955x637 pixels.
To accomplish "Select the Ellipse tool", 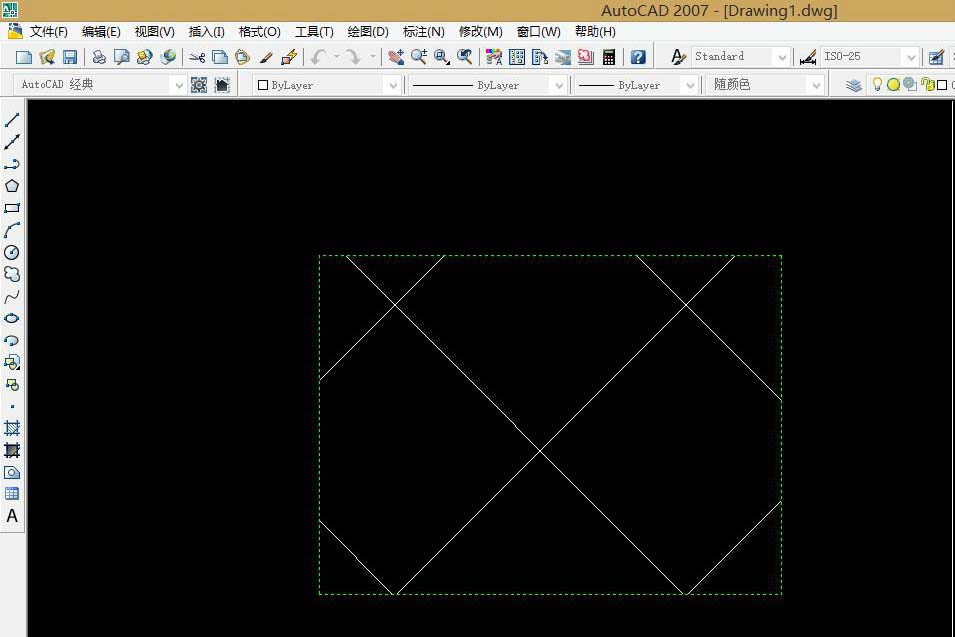I will (x=12, y=318).
